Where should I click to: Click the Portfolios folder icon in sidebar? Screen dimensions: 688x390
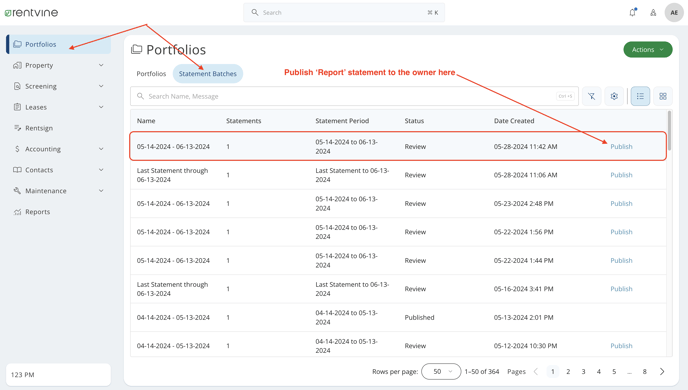click(x=17, y=44)
